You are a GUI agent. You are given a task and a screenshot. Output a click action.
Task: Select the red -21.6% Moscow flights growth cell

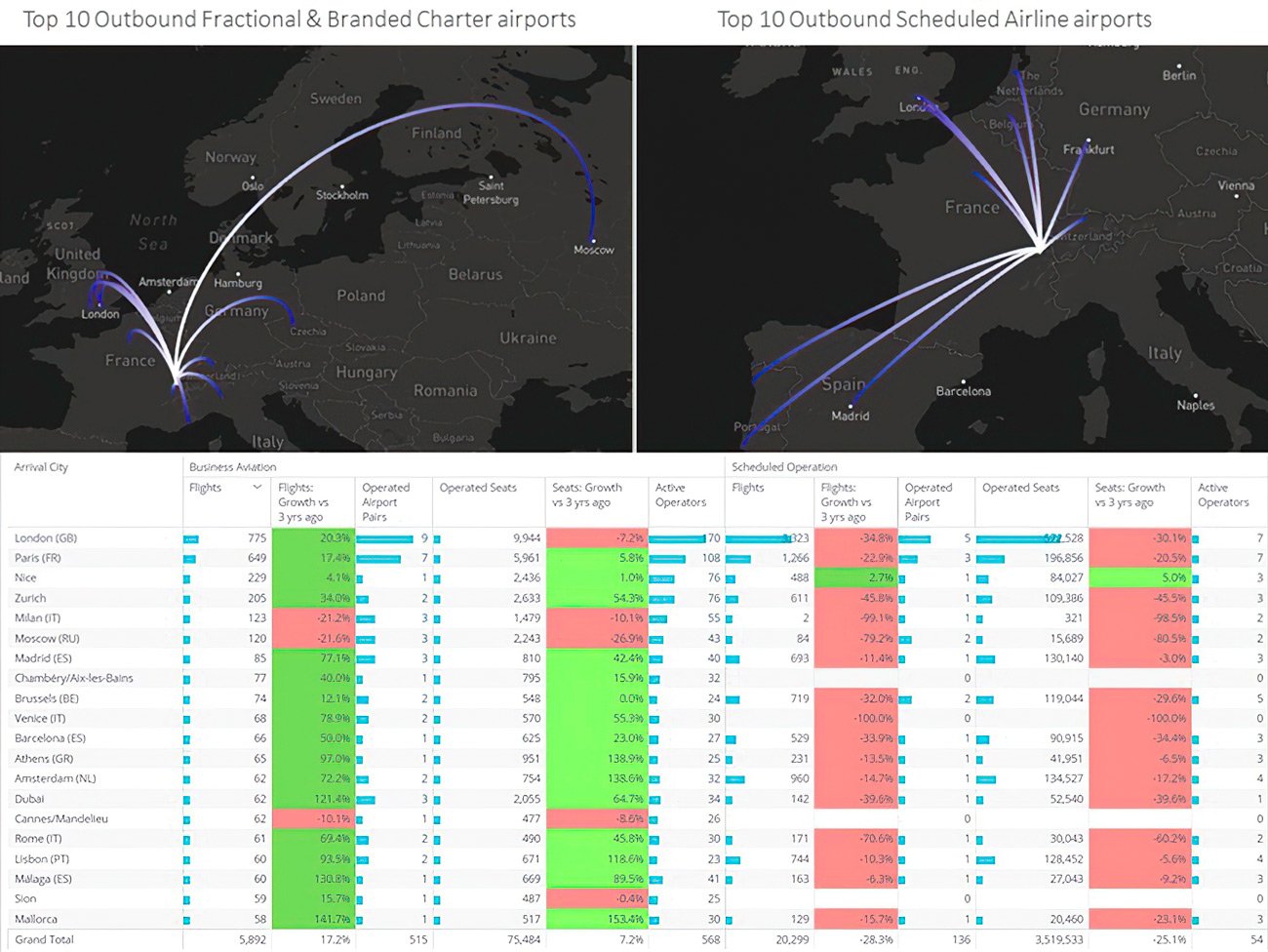(311, 639)
